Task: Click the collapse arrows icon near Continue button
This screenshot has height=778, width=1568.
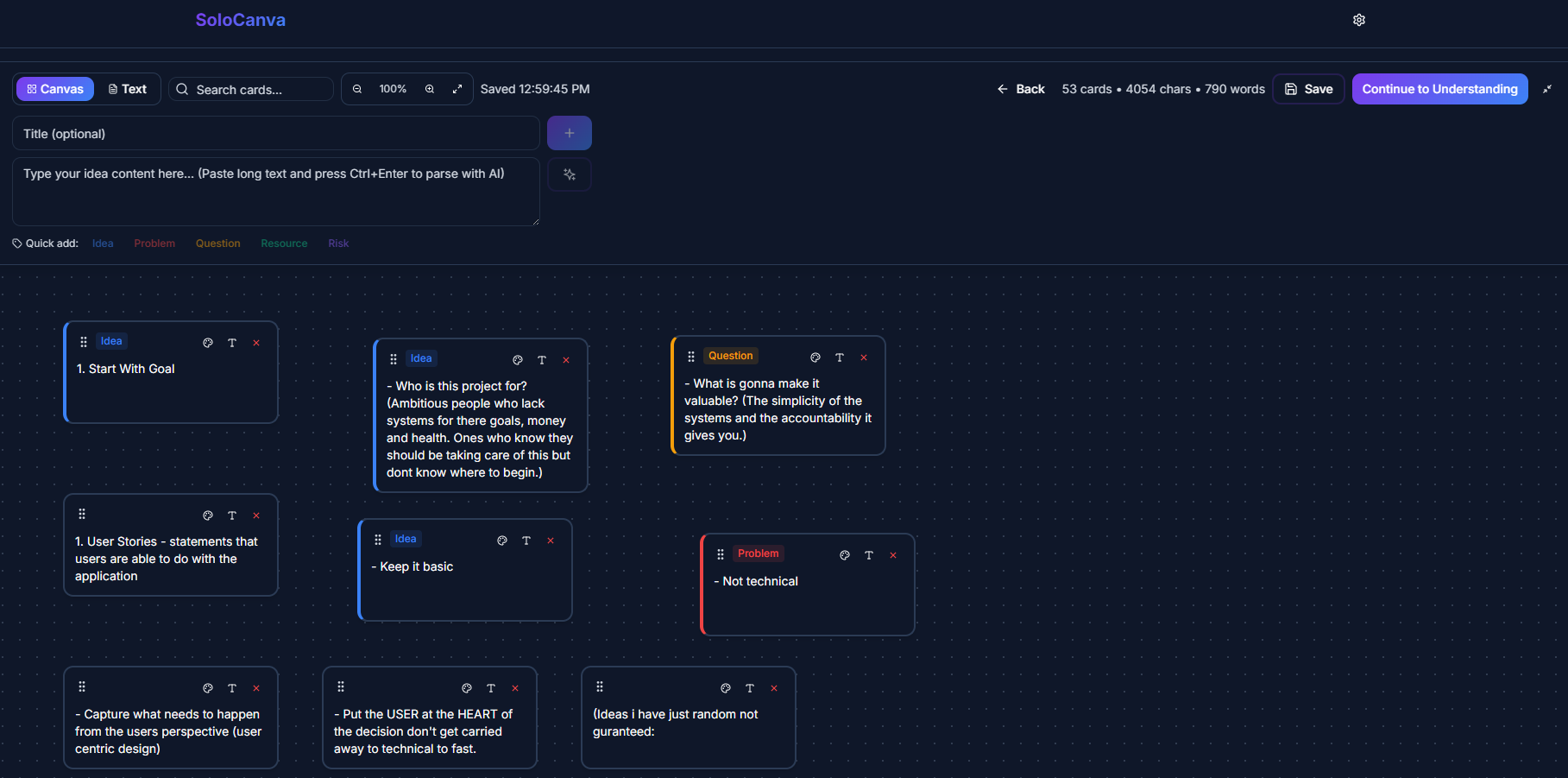Action: [x=1547, y=88]
